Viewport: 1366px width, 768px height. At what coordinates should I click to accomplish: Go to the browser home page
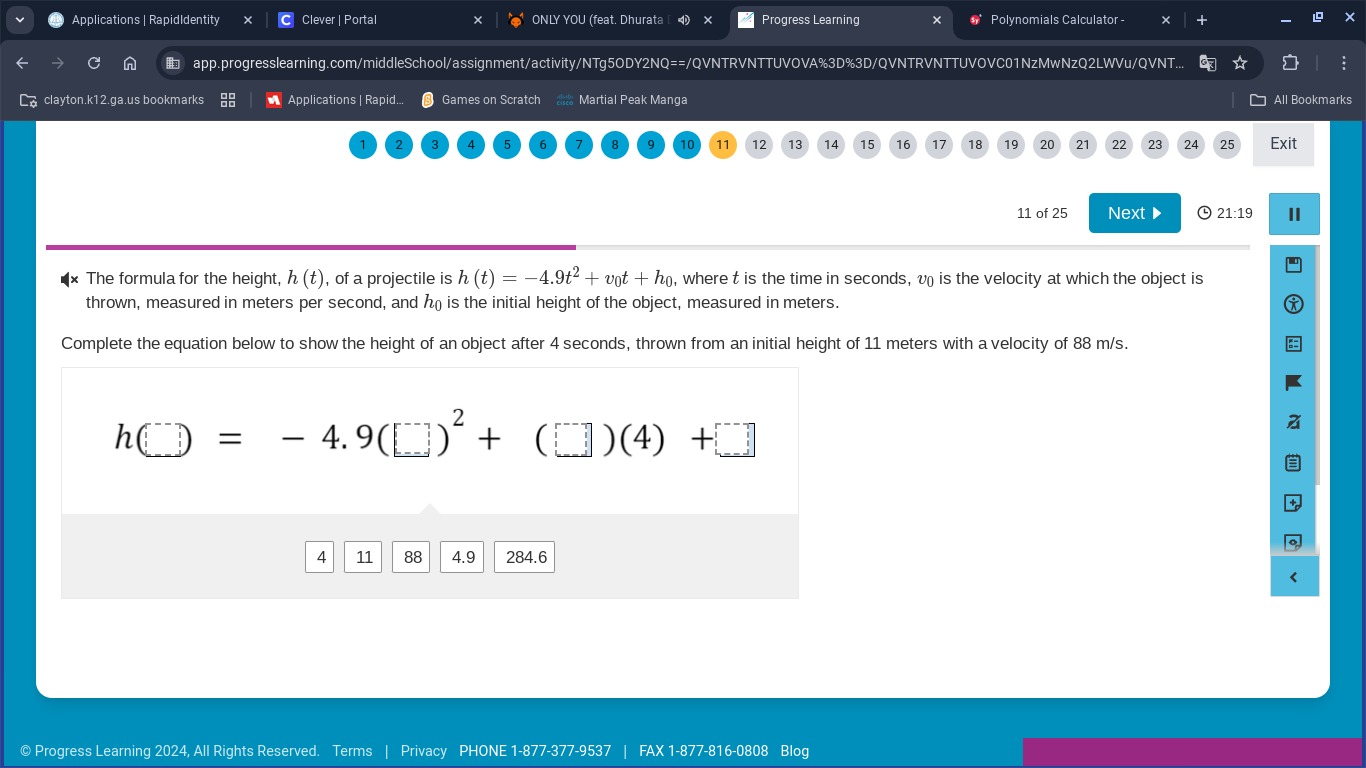coord(130,63)
